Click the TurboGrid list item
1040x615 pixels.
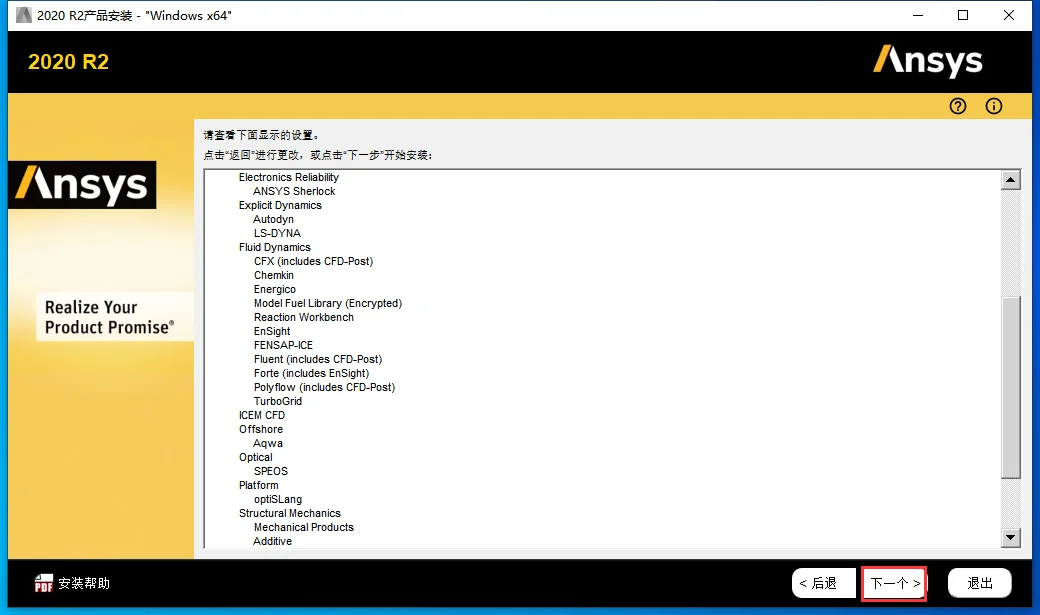click(278, 401)
